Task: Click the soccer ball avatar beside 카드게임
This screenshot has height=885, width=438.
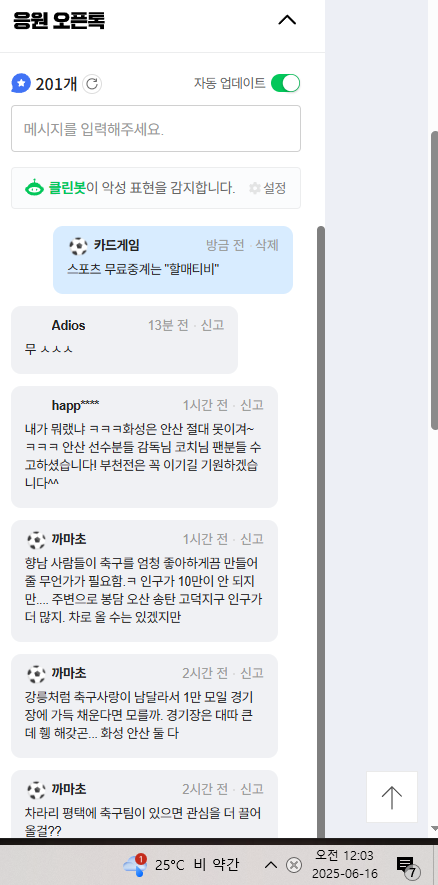Action: (78, 246)
